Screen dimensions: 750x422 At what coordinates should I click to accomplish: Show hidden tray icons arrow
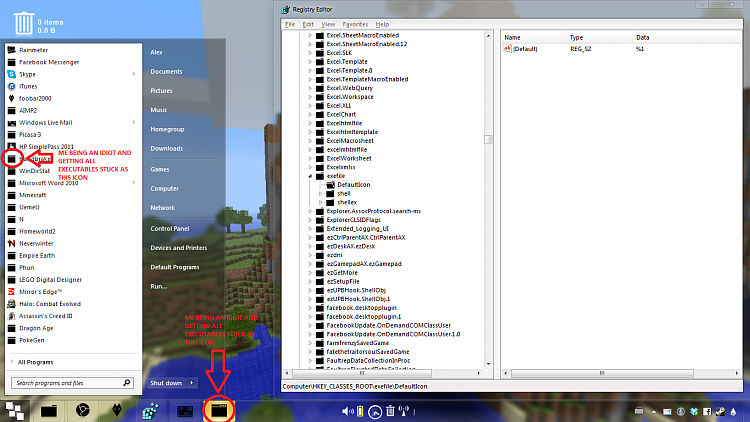654,411
